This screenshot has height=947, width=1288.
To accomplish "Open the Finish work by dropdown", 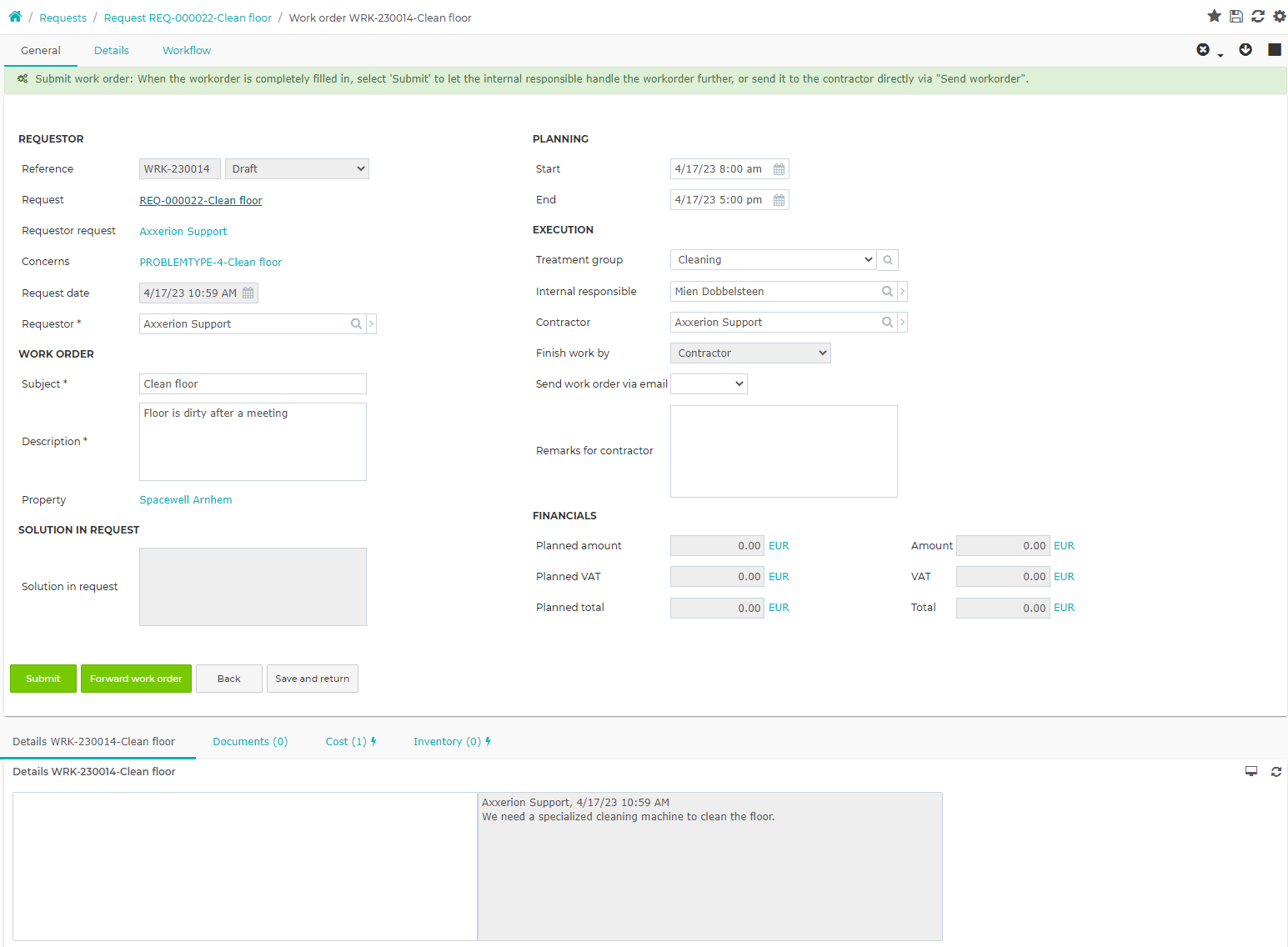I will pos(750,353).
